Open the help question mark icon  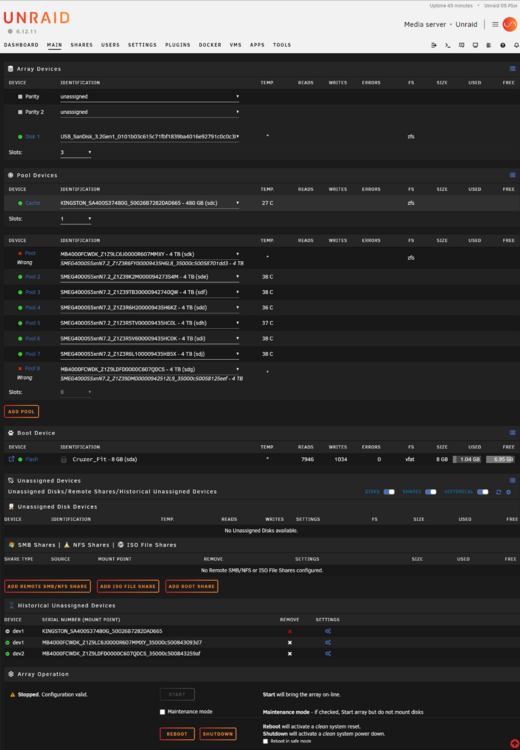point(503,45)
